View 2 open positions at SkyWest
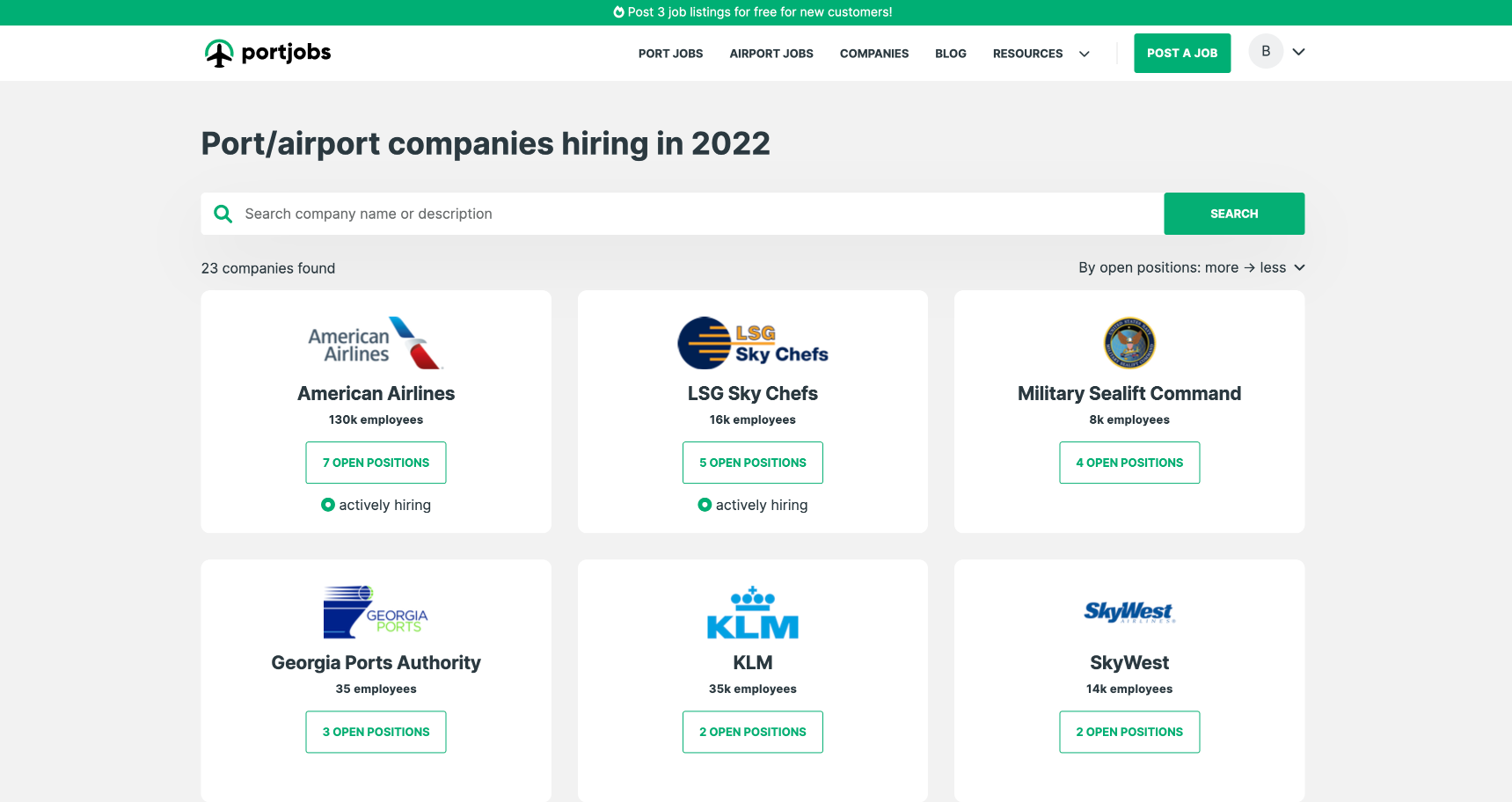 (1129, 732)
